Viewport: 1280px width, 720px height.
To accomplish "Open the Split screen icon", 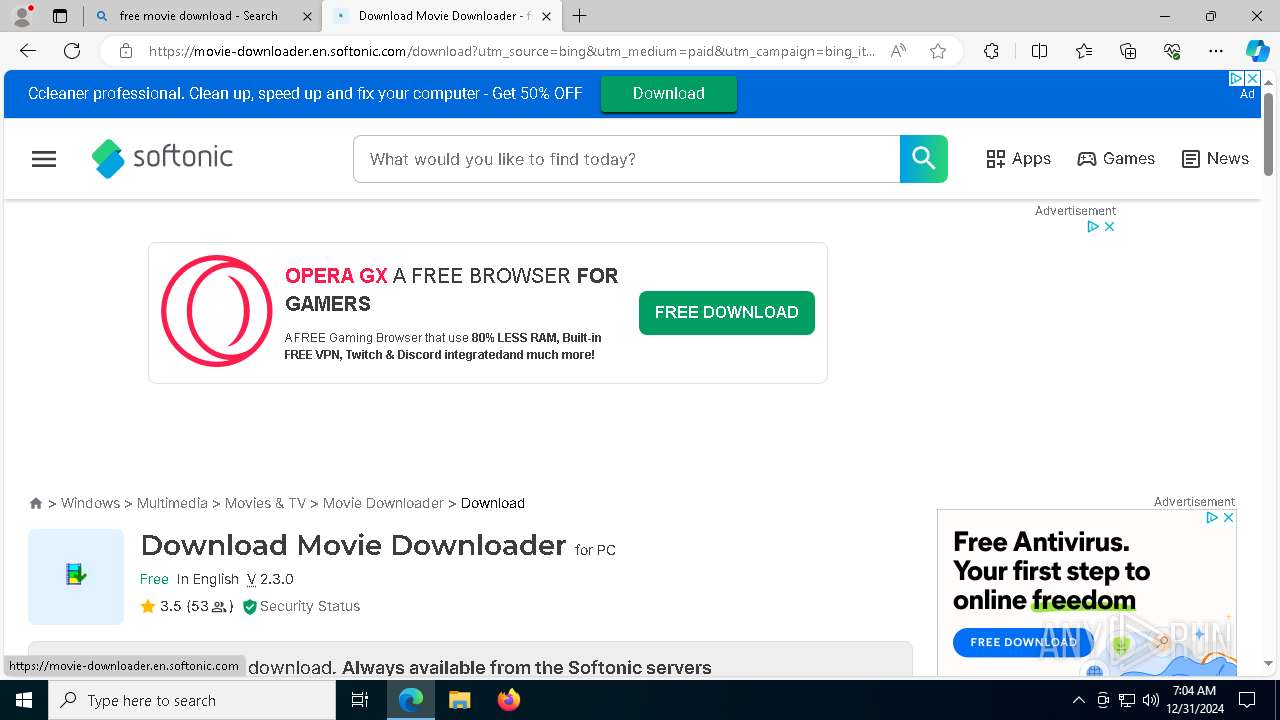I will click(x=1039, y=51).
